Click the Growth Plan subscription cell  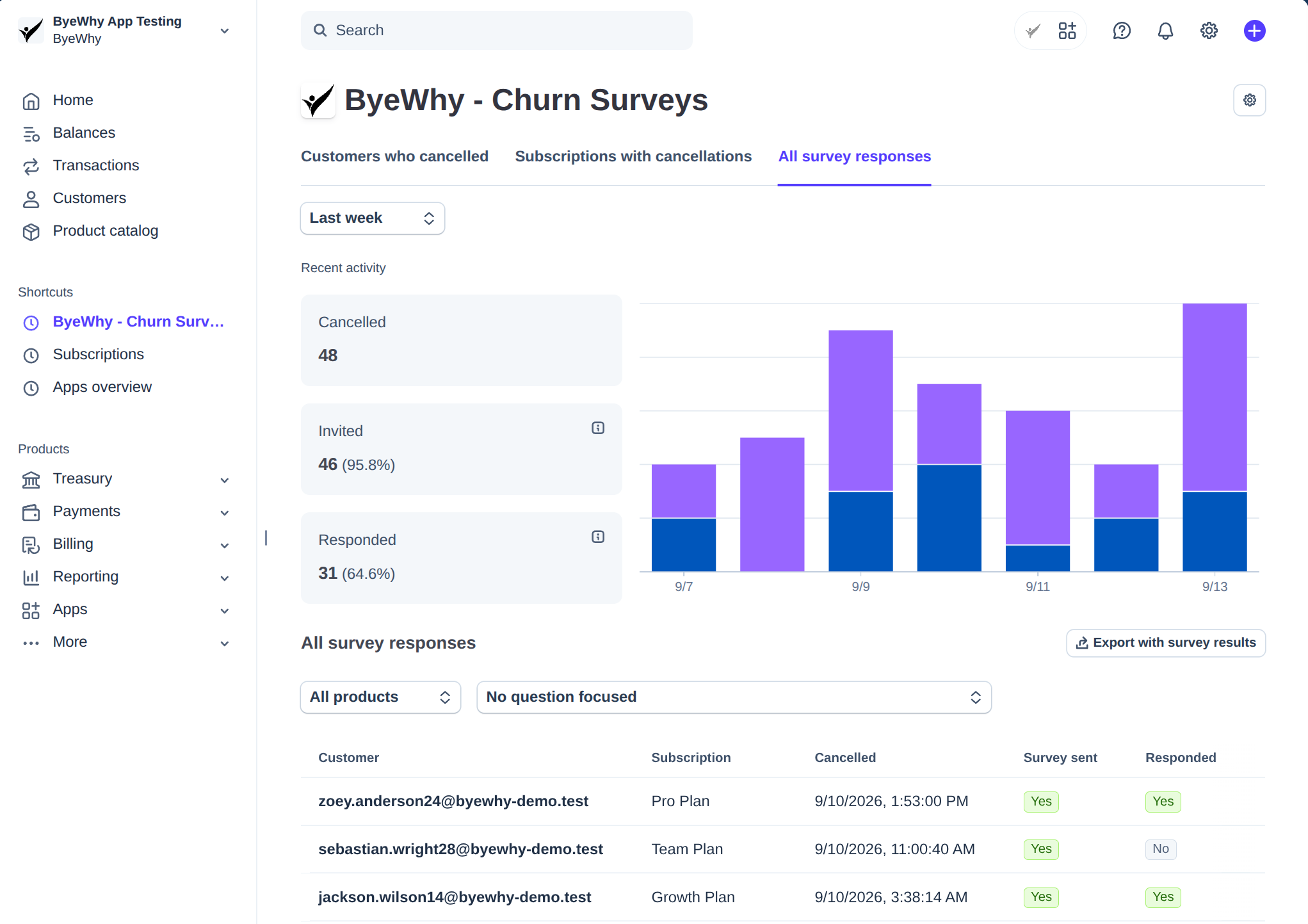click(x=693, y=898)
